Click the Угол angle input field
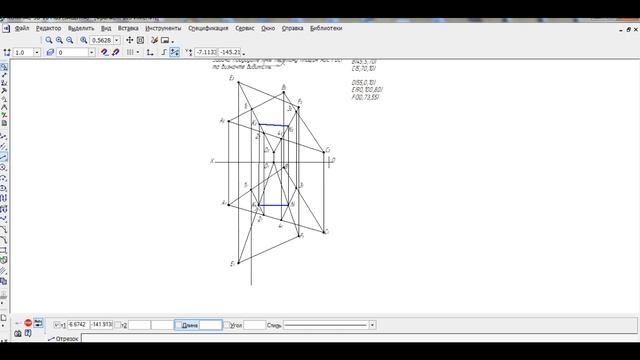640x360 pixels. pos(255,325)
